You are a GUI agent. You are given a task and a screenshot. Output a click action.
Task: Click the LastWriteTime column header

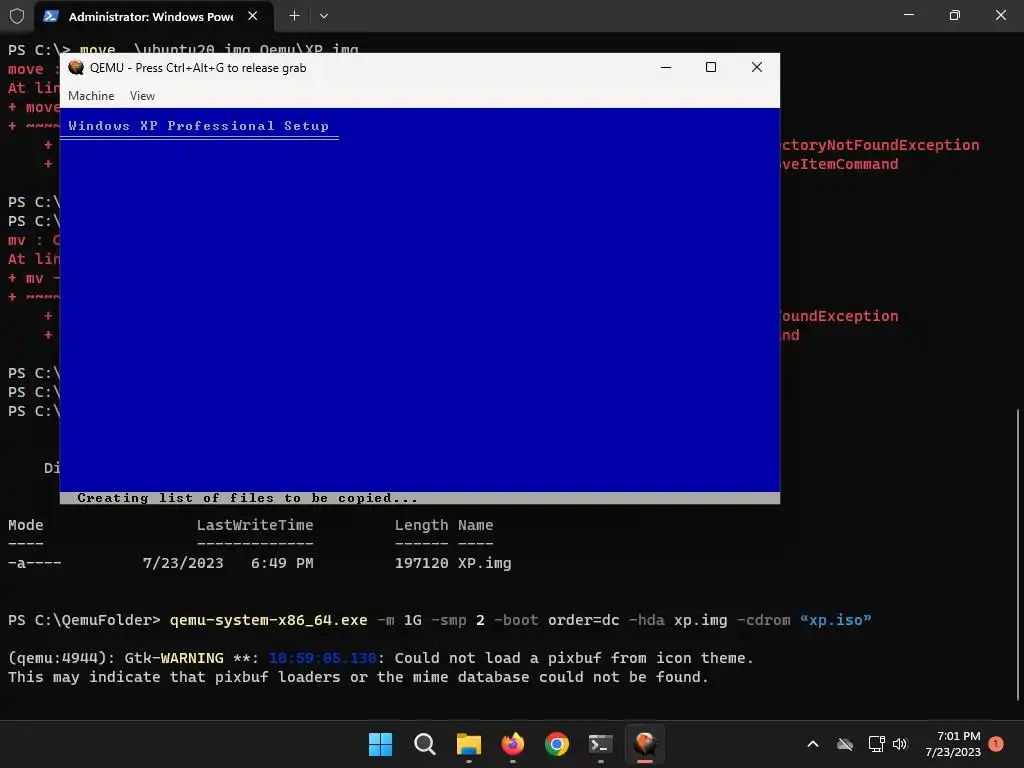255,525
